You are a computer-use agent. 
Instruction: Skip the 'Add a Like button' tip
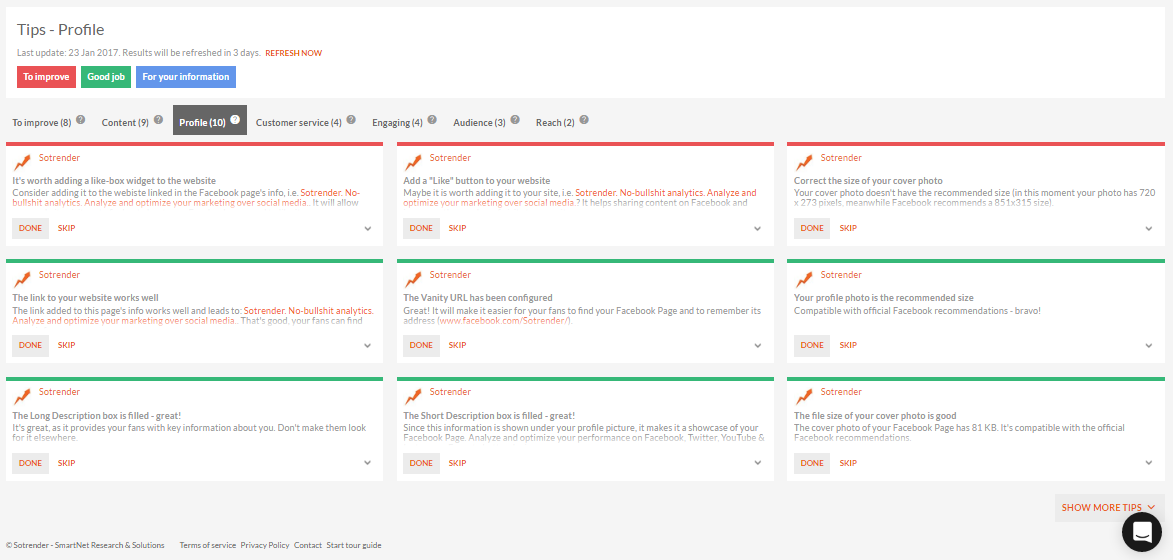pos(457,228)
